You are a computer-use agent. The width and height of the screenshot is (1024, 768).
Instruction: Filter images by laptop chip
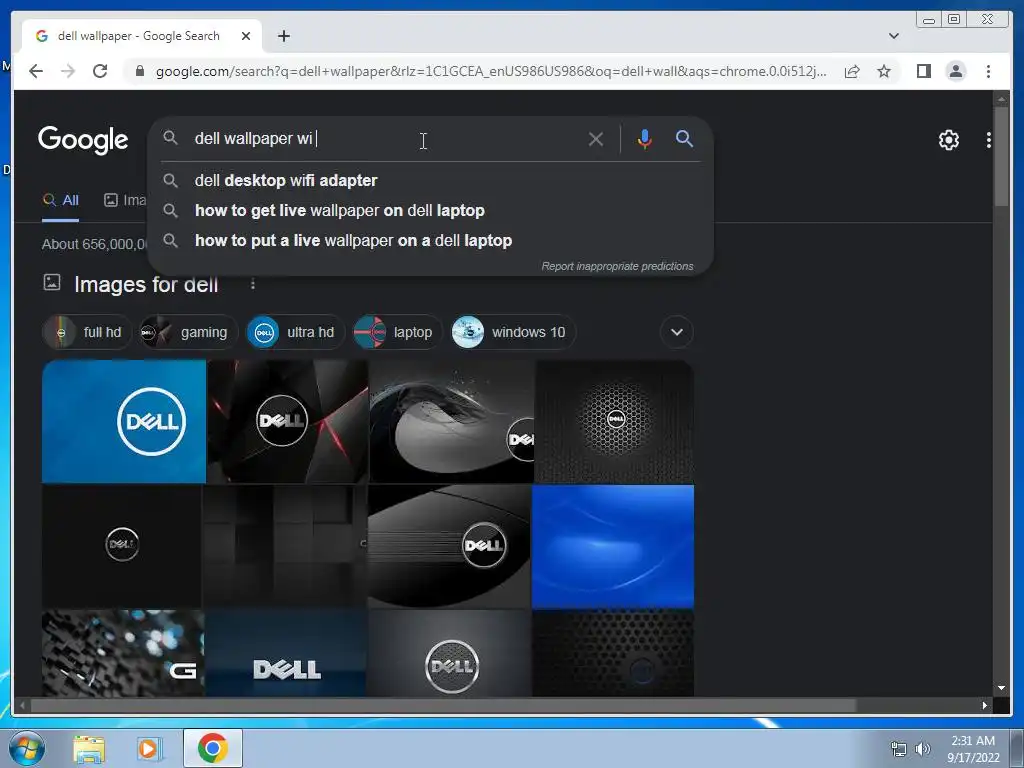coord(398,332)
